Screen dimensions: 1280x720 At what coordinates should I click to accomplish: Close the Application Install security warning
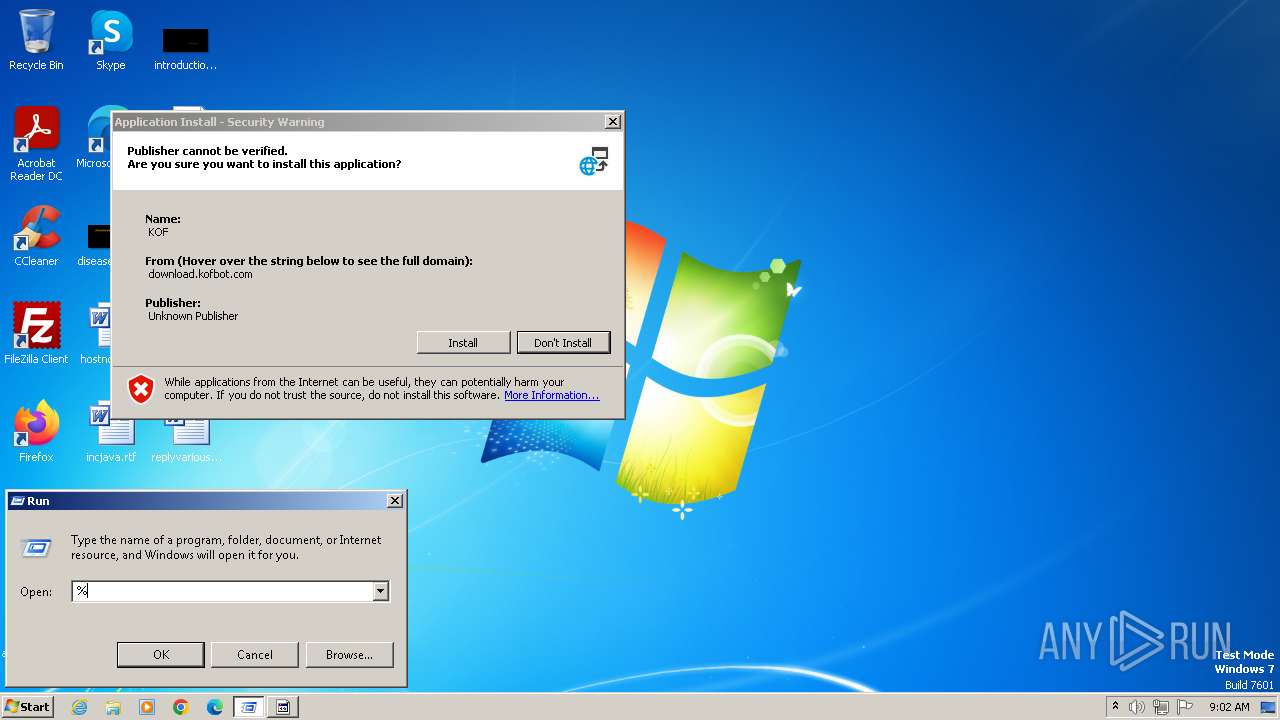[x=613, y=122]
